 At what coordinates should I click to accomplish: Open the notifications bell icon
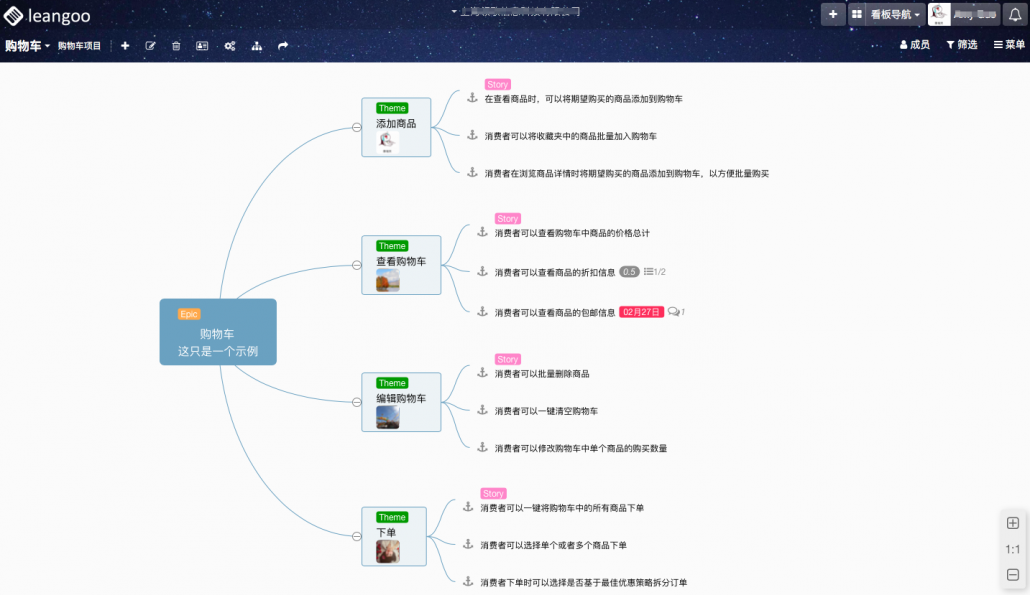[x=1013, y=15]
